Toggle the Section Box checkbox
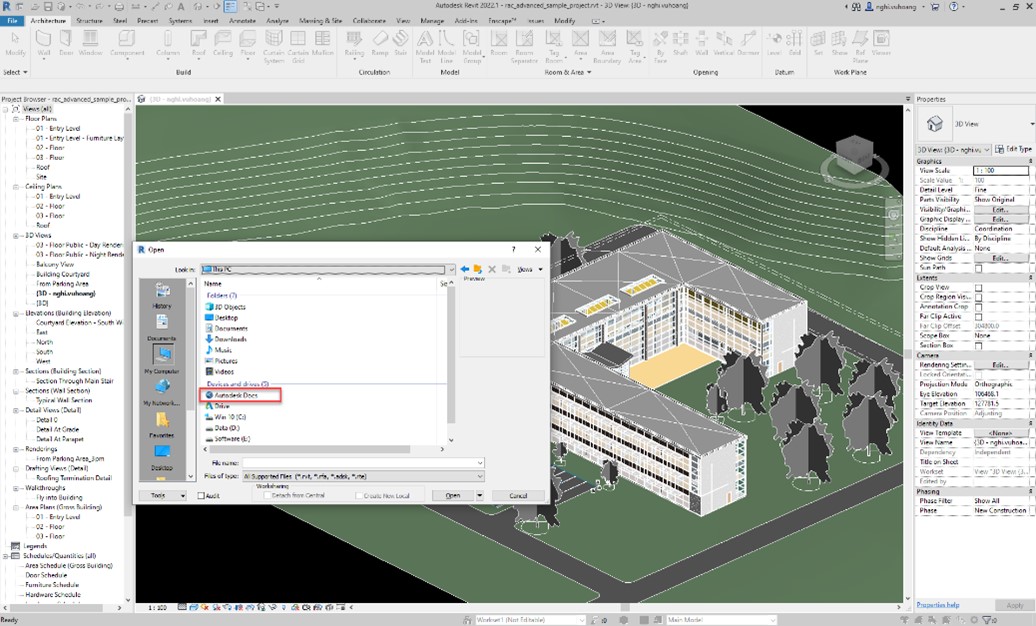The height and width of the screenshot is (626, 1036). (979, 346)
